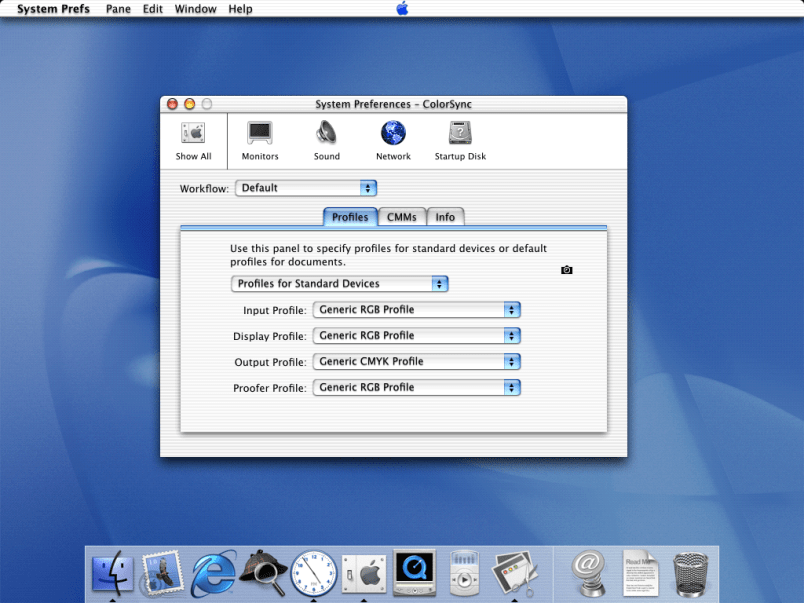
Task: Open the Pane menu
Action: tap(118, 9)
